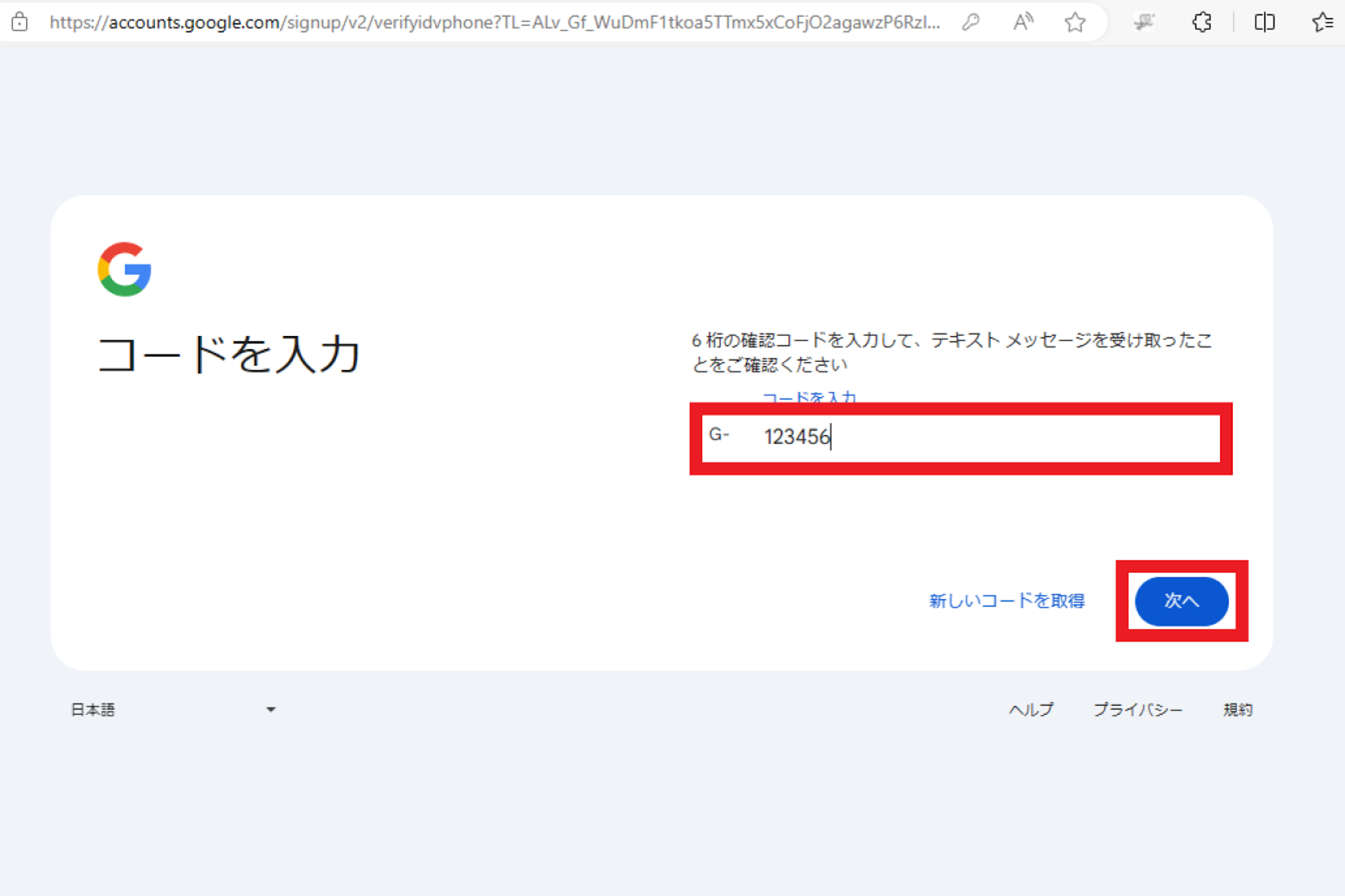1345x896 pixels.
Task: Click the site lock icon in address bar
Action: coord(20,22)
